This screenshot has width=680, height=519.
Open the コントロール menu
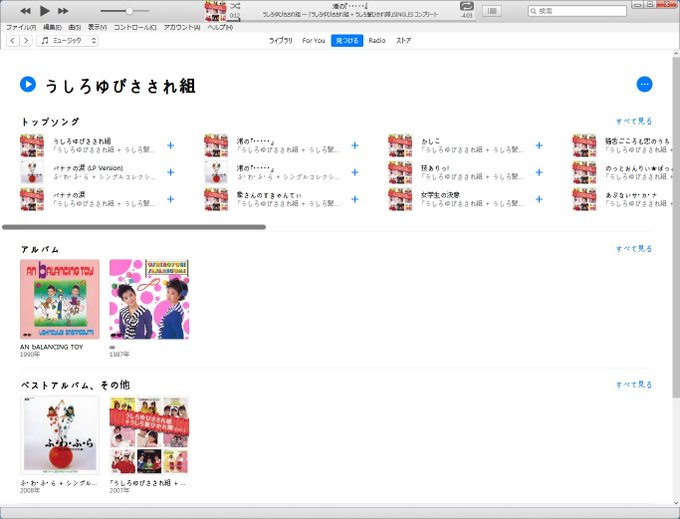[135, 27]
